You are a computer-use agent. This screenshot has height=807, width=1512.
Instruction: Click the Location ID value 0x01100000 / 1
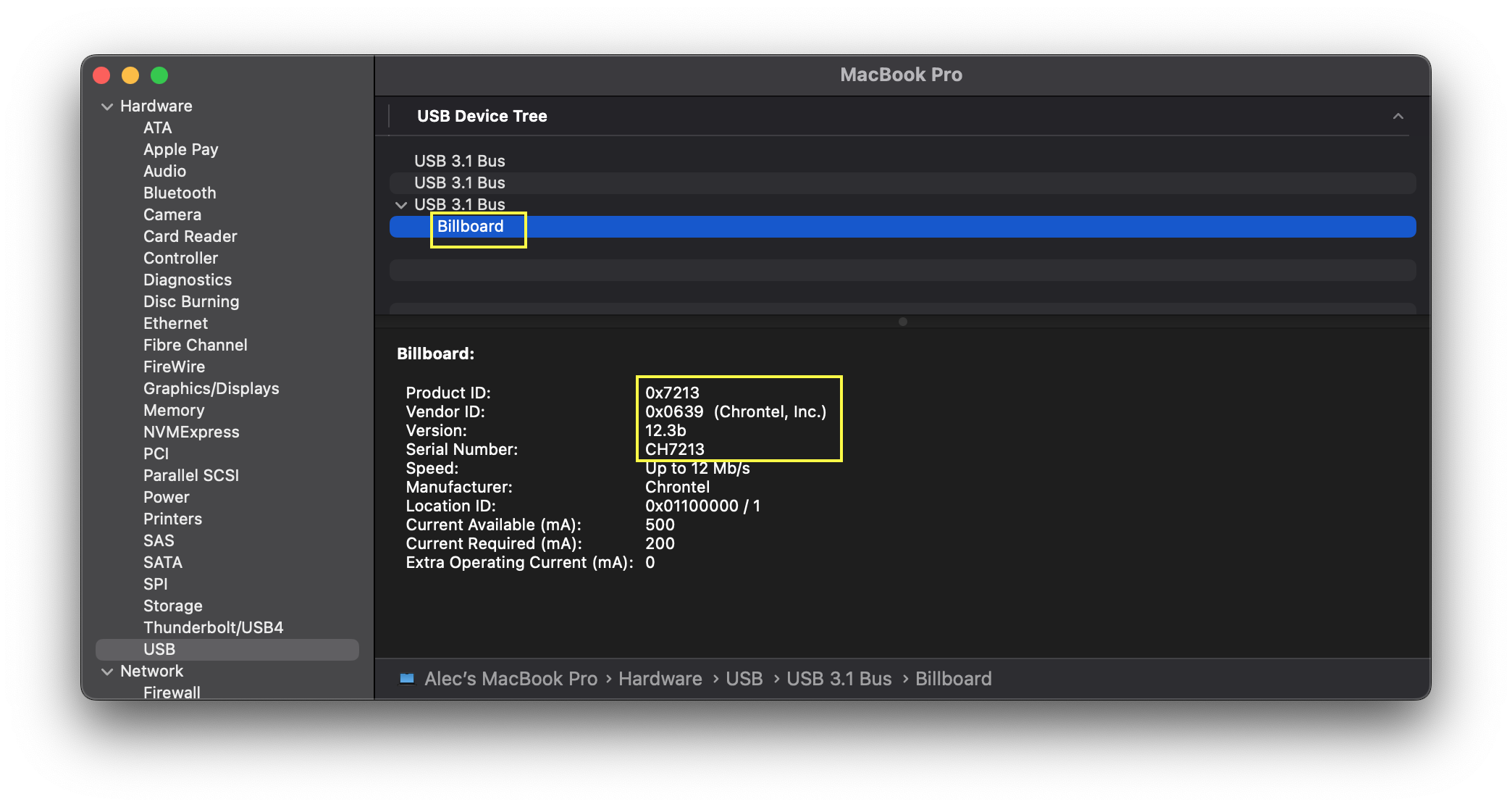click(x=703, y=506)
